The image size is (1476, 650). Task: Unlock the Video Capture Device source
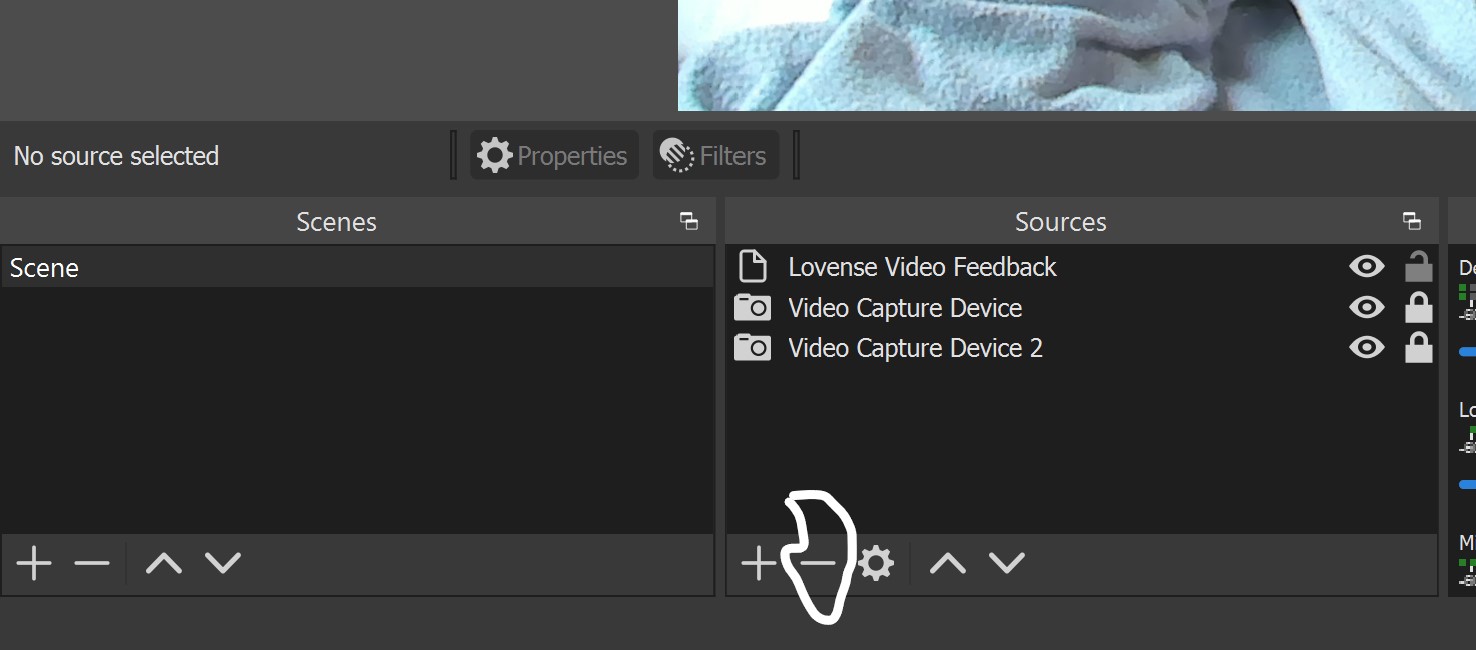1418,308
